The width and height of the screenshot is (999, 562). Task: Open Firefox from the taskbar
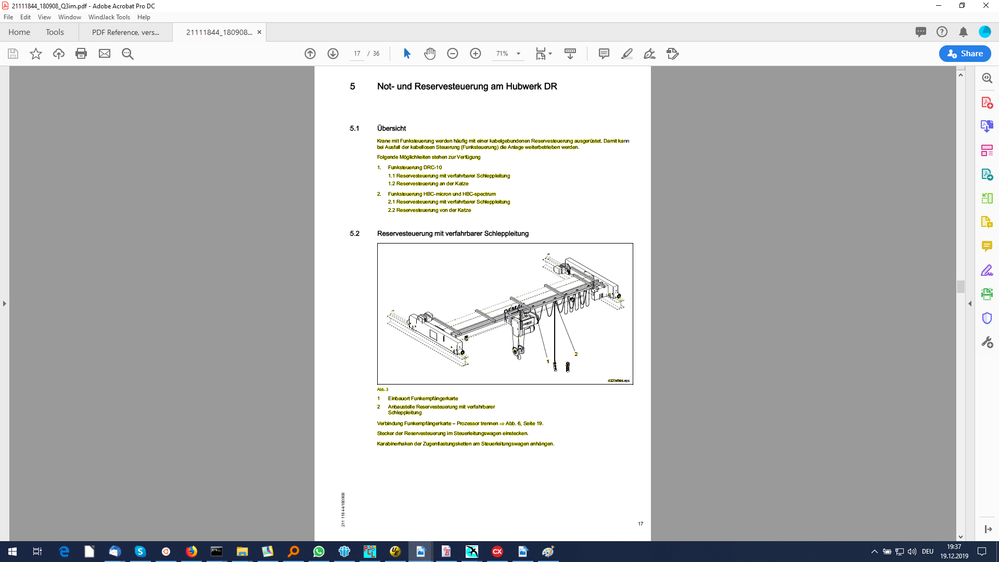click(191, 551)
